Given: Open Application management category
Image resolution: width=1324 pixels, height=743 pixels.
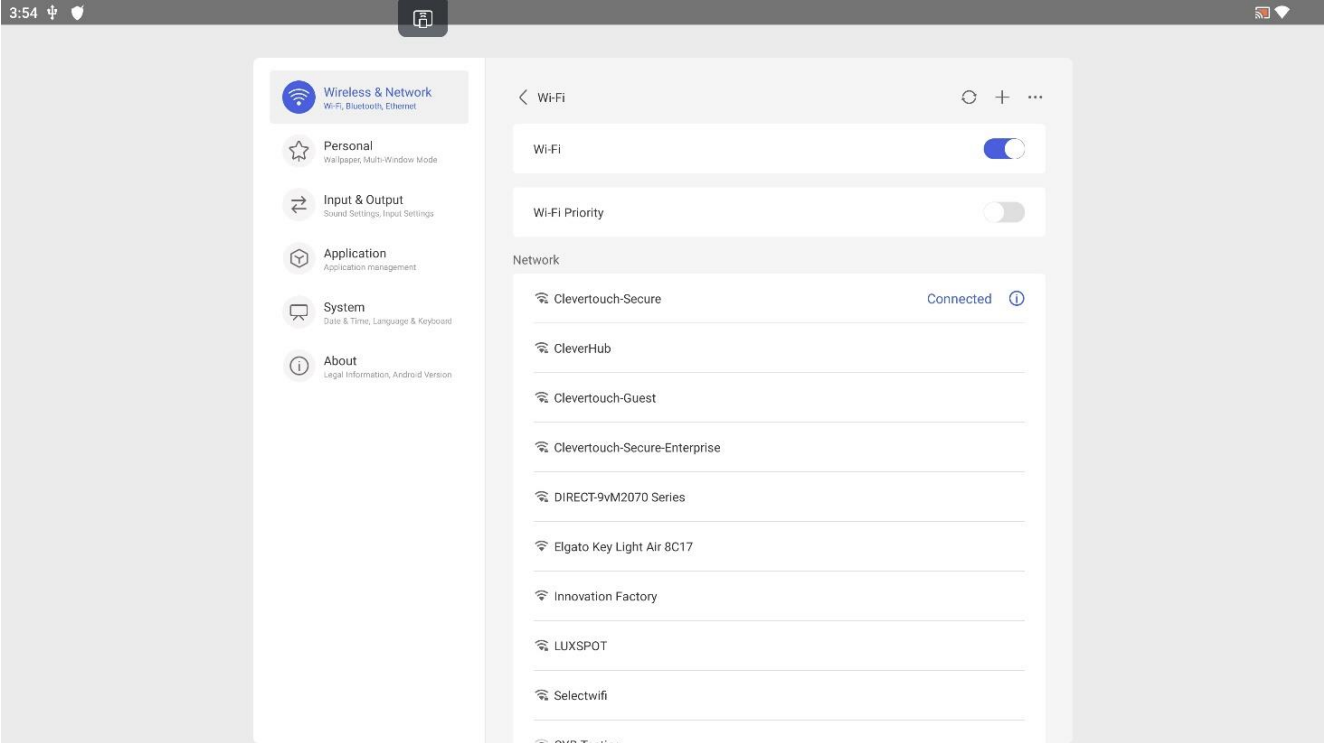Looking at the screenshot, I should (x=369, y=258).
